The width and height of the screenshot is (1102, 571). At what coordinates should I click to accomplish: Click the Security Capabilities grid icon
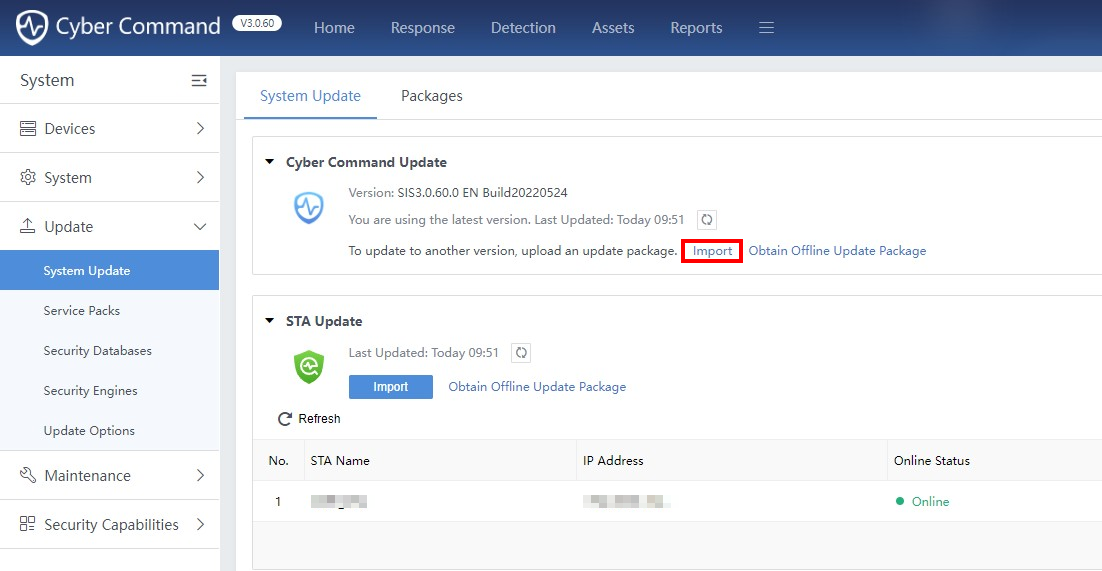coord(27,524)
